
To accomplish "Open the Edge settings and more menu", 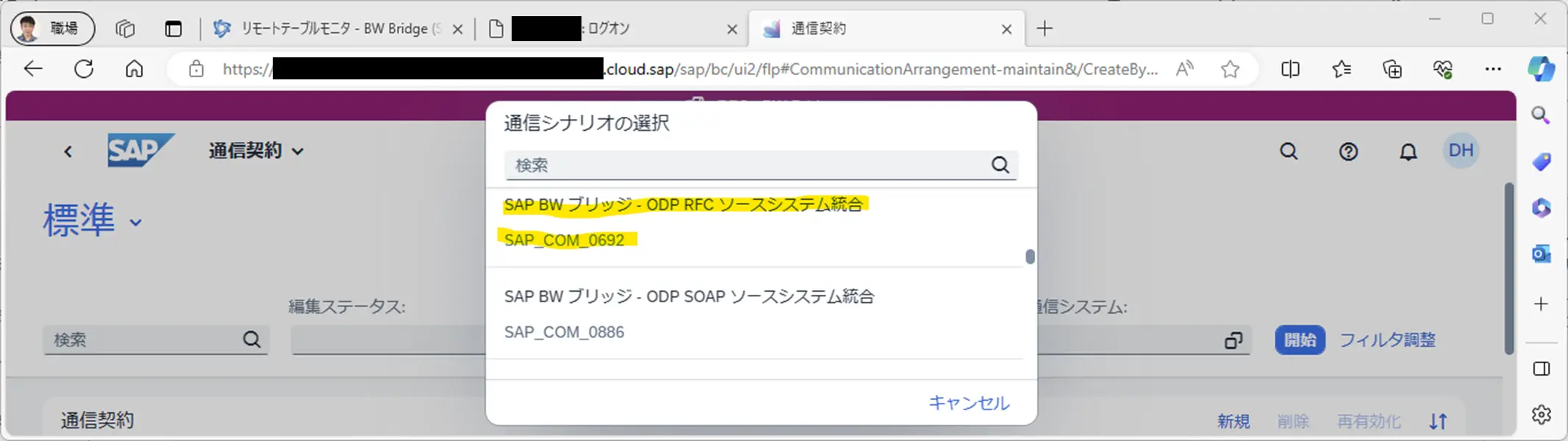I will [1493, 69].
